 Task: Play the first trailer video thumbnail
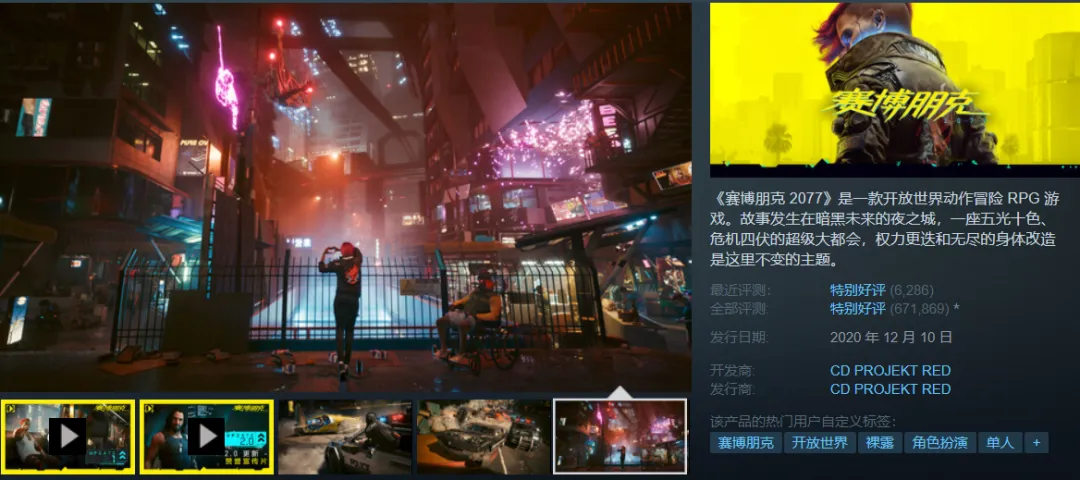click(x=67, y=437)
